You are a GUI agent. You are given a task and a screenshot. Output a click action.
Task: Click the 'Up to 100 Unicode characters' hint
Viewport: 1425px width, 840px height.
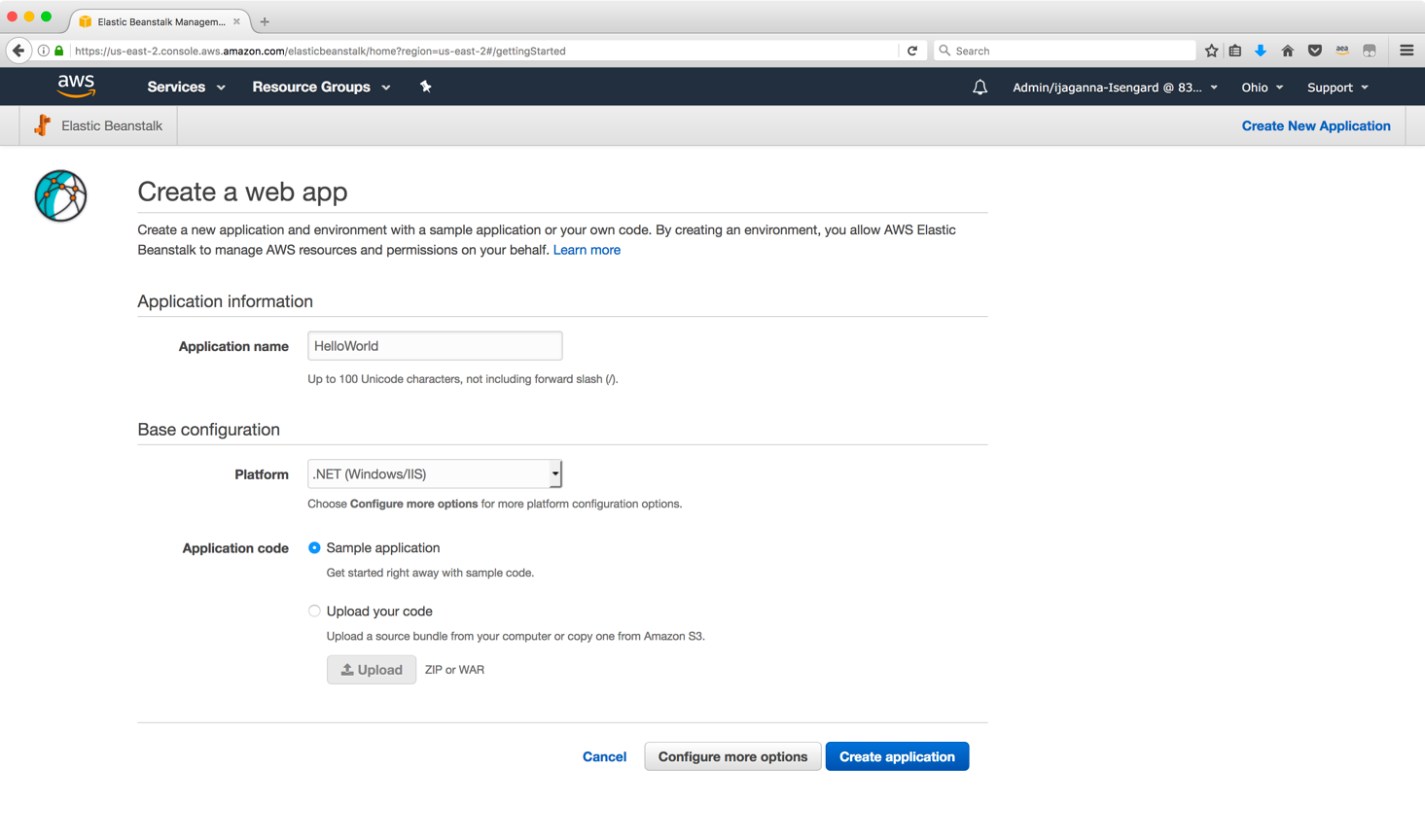(462, 379)
